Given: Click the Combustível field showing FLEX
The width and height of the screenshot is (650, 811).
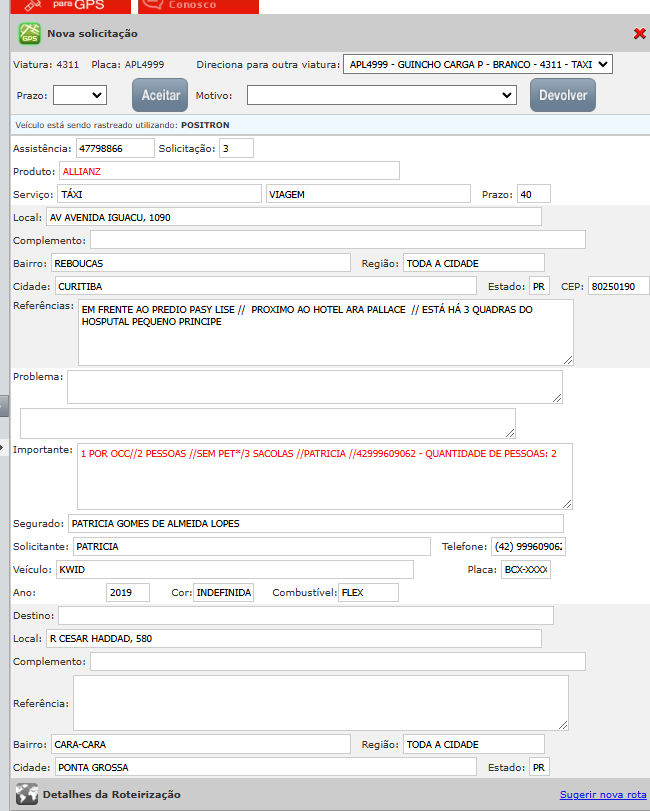Looking at the screenshot, I should [368, 592].
